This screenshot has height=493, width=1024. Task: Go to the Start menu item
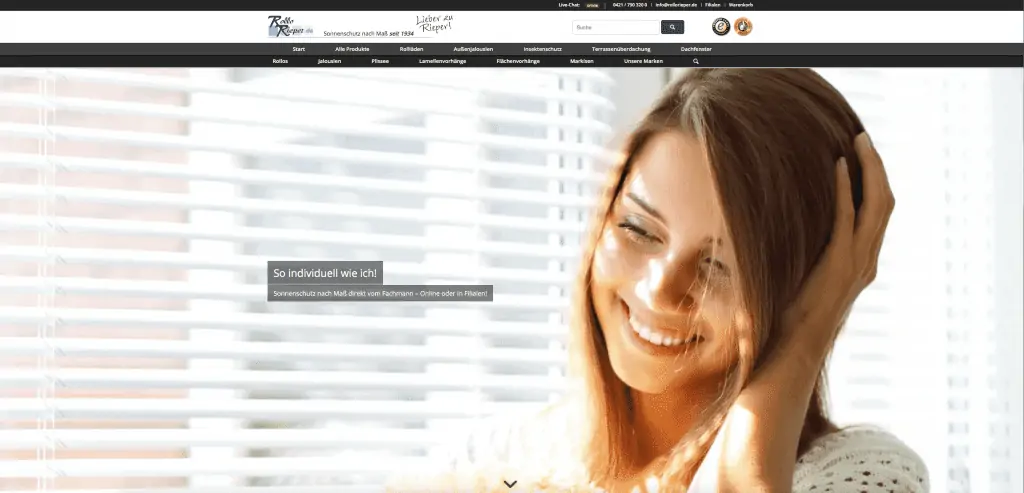pyautogui.click(x=298, y=49)
